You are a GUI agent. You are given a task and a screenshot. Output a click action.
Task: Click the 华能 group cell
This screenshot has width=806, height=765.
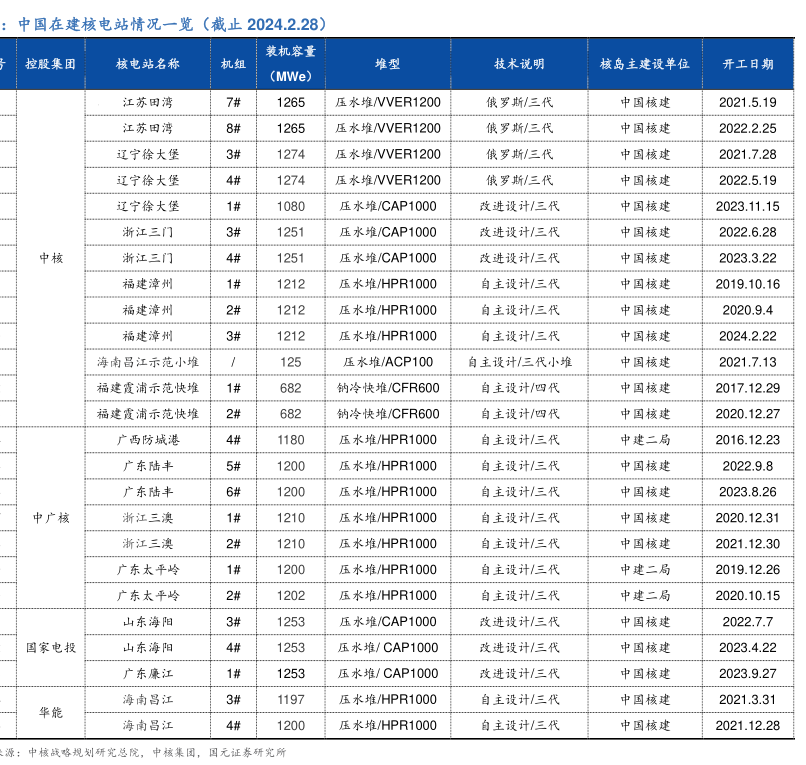(51, 712)
